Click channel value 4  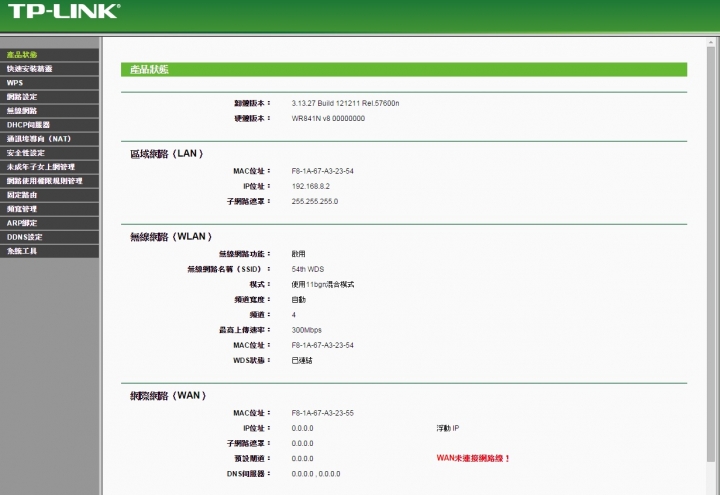coord(294,315)
